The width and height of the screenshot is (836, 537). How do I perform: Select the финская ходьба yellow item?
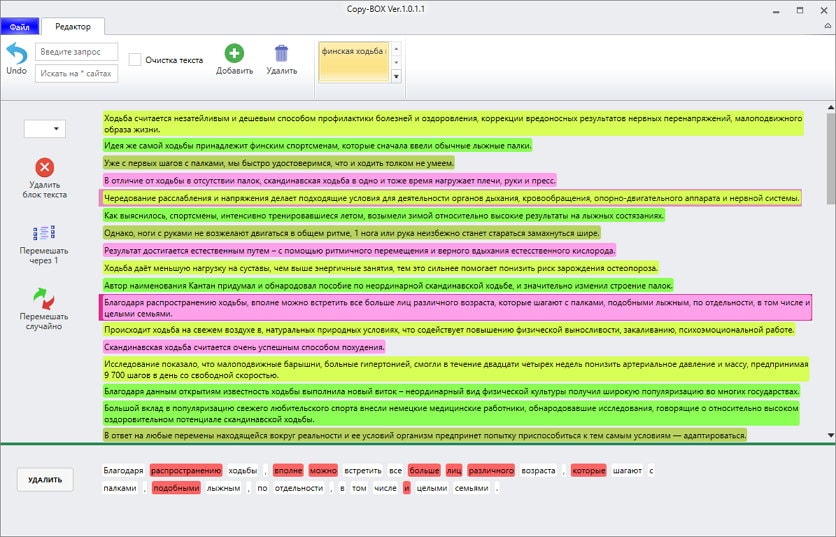(353, 50)
